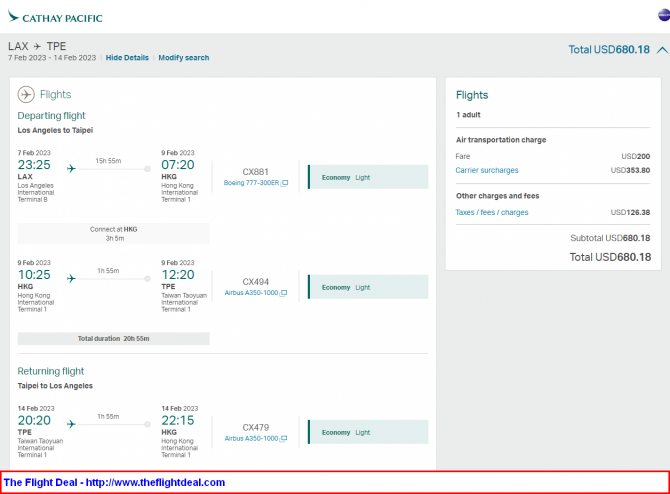Click the Cathay Pacific logo

(55, 17)
